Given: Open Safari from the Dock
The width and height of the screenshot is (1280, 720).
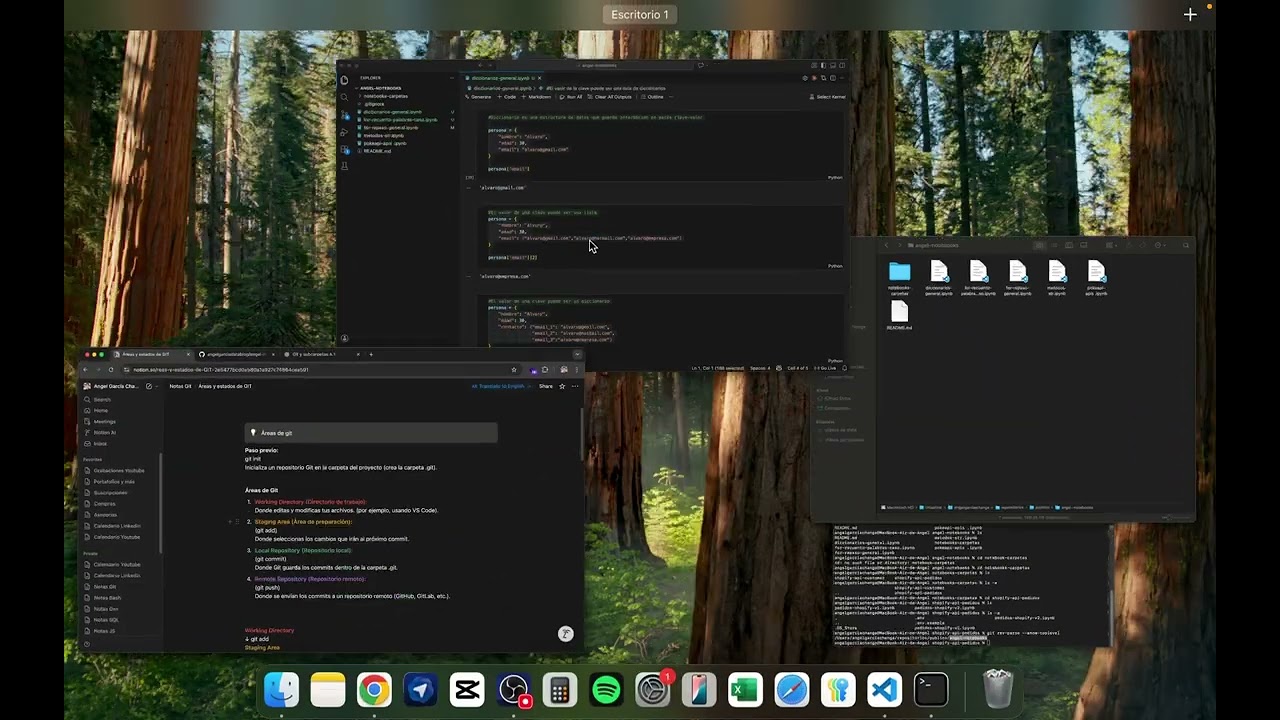Looking at the screenshot, I should coord(792,690).
